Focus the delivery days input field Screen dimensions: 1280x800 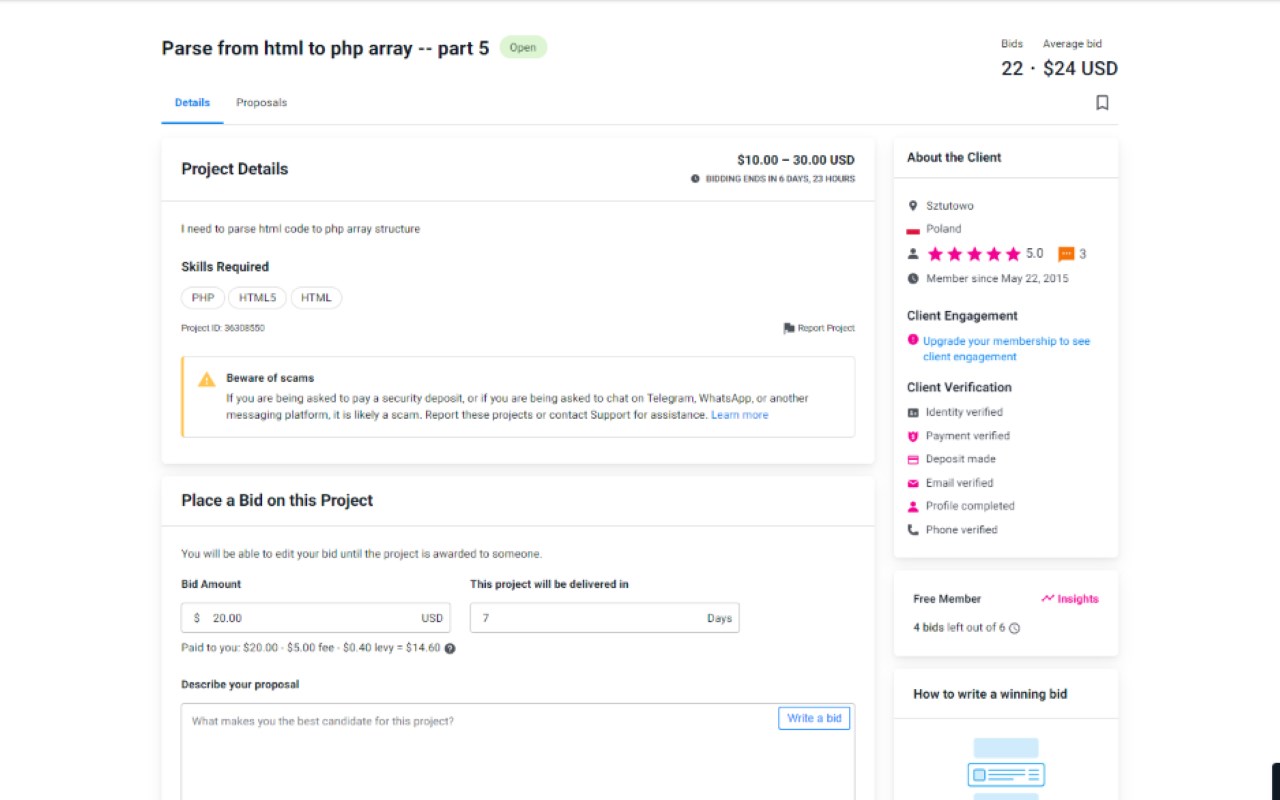590,618
